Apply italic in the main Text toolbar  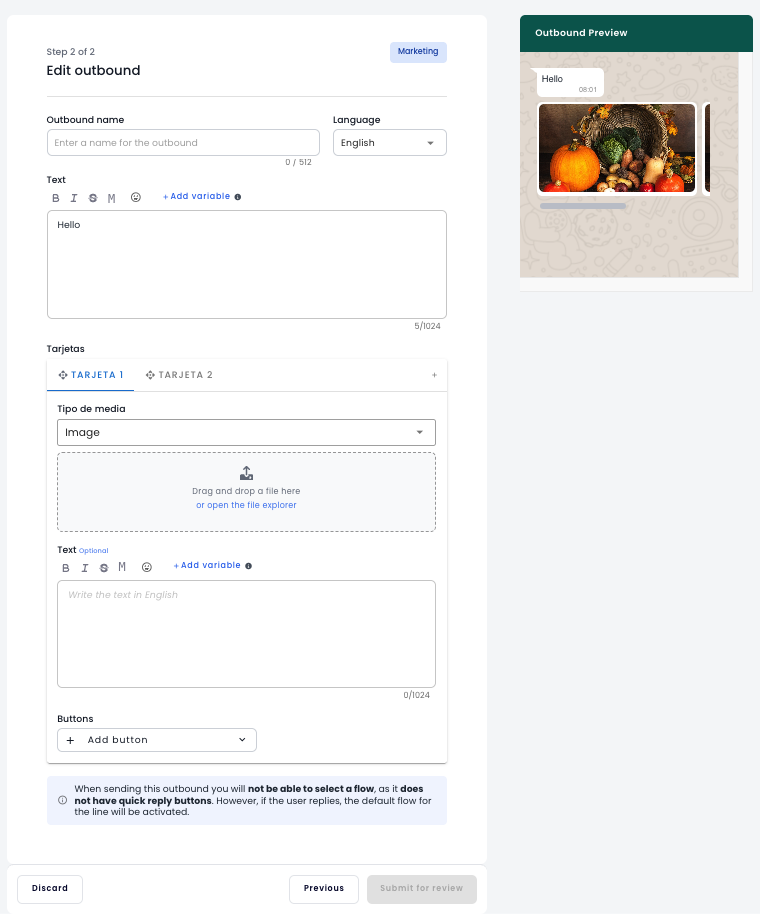tap(74, 198)
